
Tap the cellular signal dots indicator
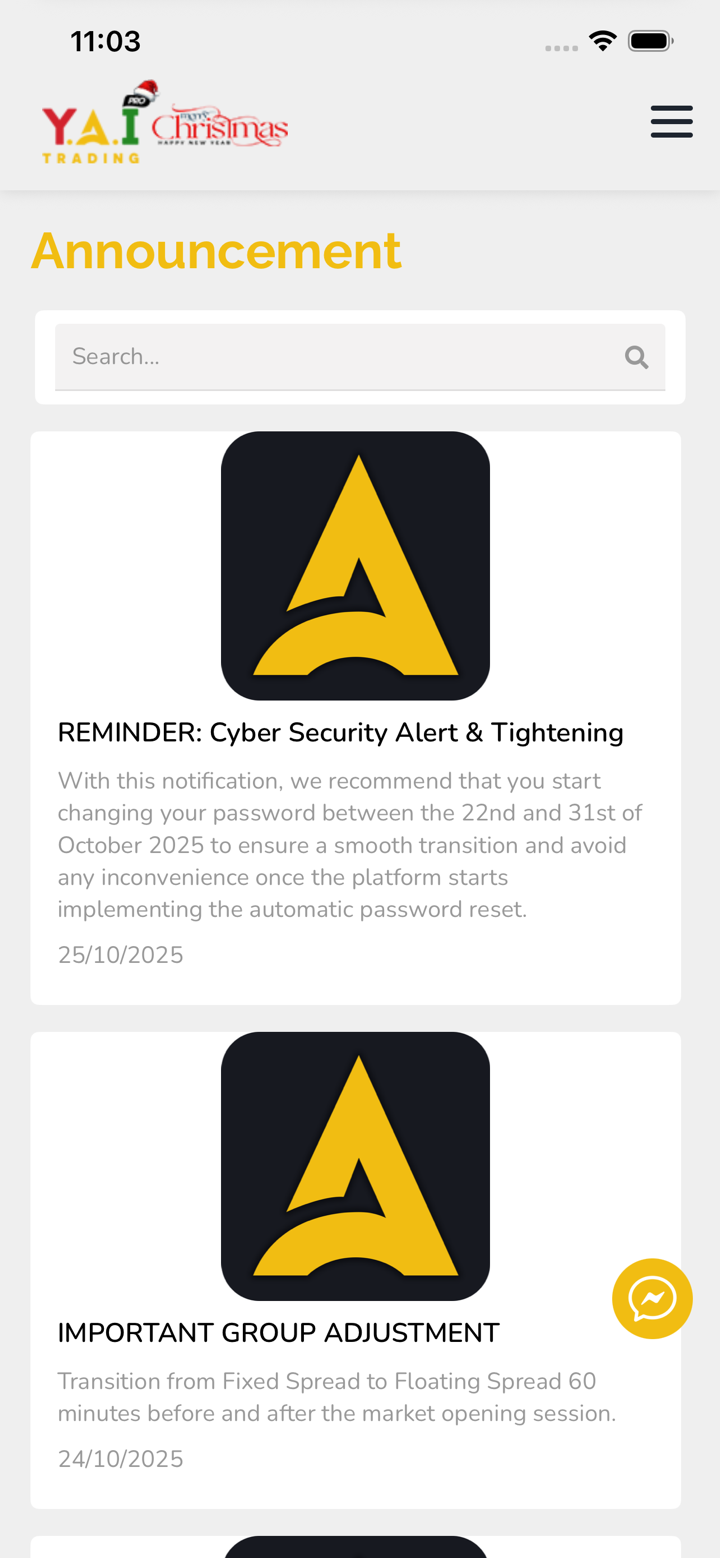[561, 47]
